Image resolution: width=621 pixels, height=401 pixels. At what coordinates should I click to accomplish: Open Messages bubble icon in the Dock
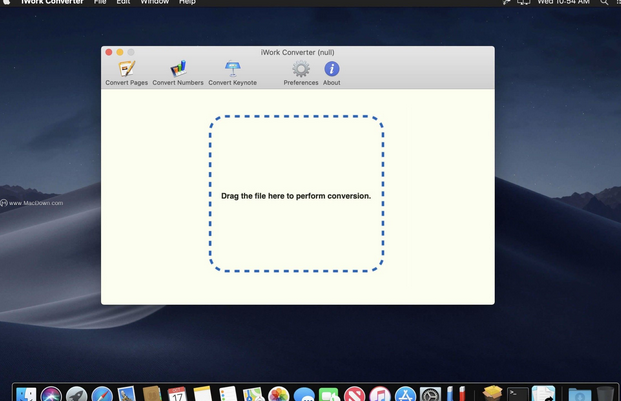click(x=304, y=394)
